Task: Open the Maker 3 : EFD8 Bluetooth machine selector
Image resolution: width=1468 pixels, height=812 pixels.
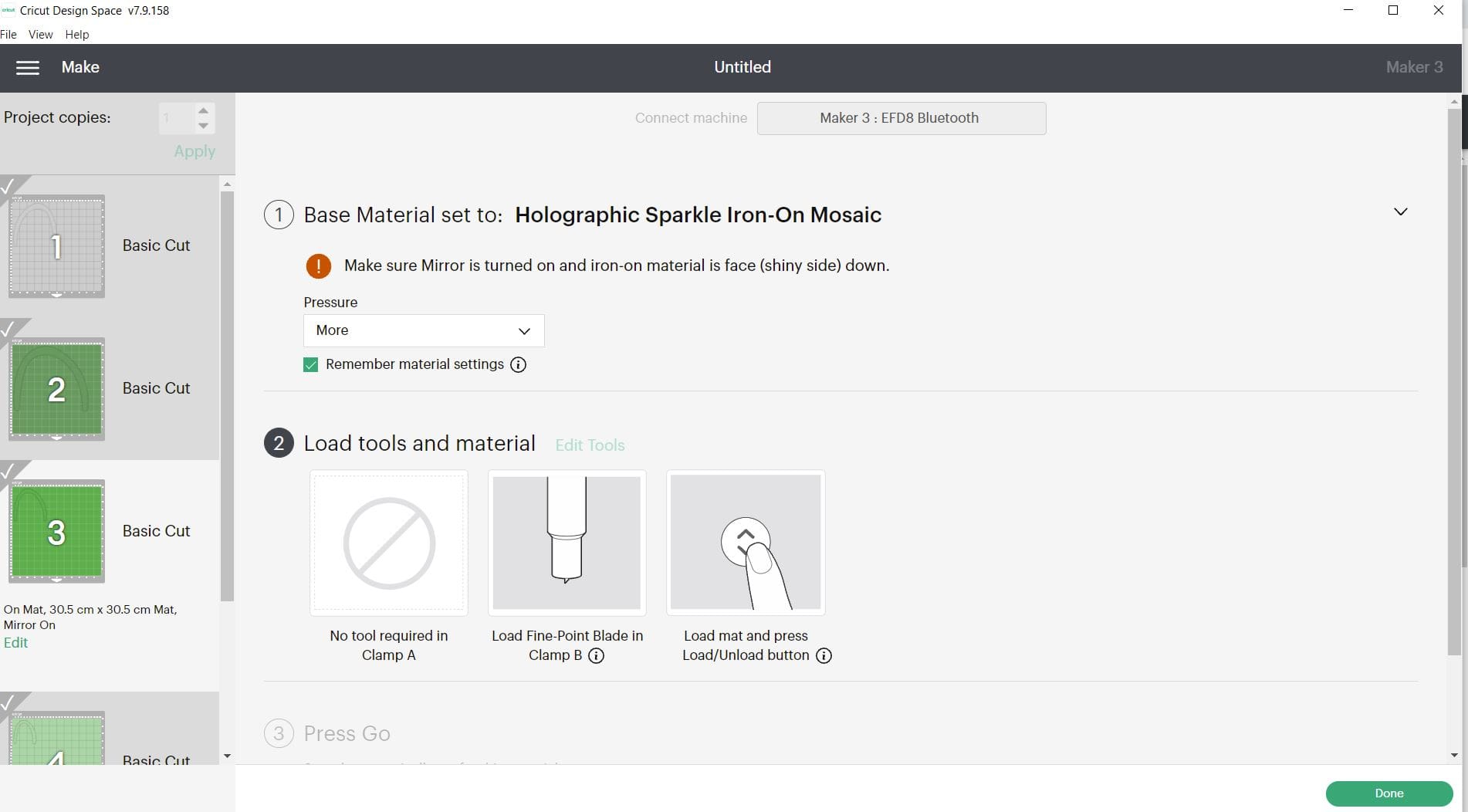Action: (901, 118)
